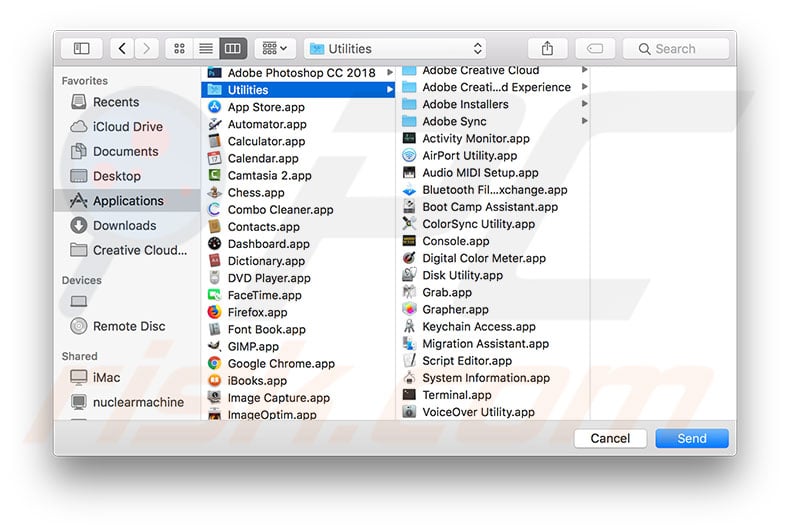Click the Grapher.app file name
Screen dimensions: 790x532
pyautogui.click(x=455, y=309)
